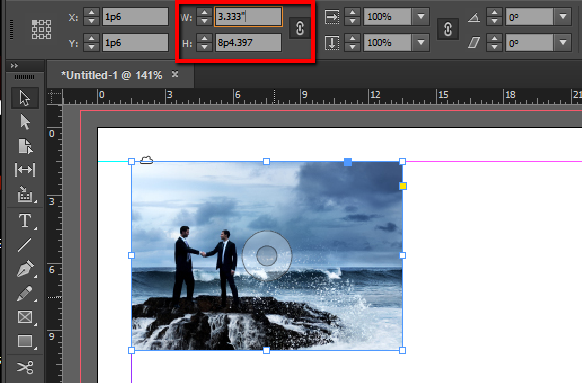582x383 pixels.
Task: Click the Scale X Percentage icon
Action: click(332, 17)
